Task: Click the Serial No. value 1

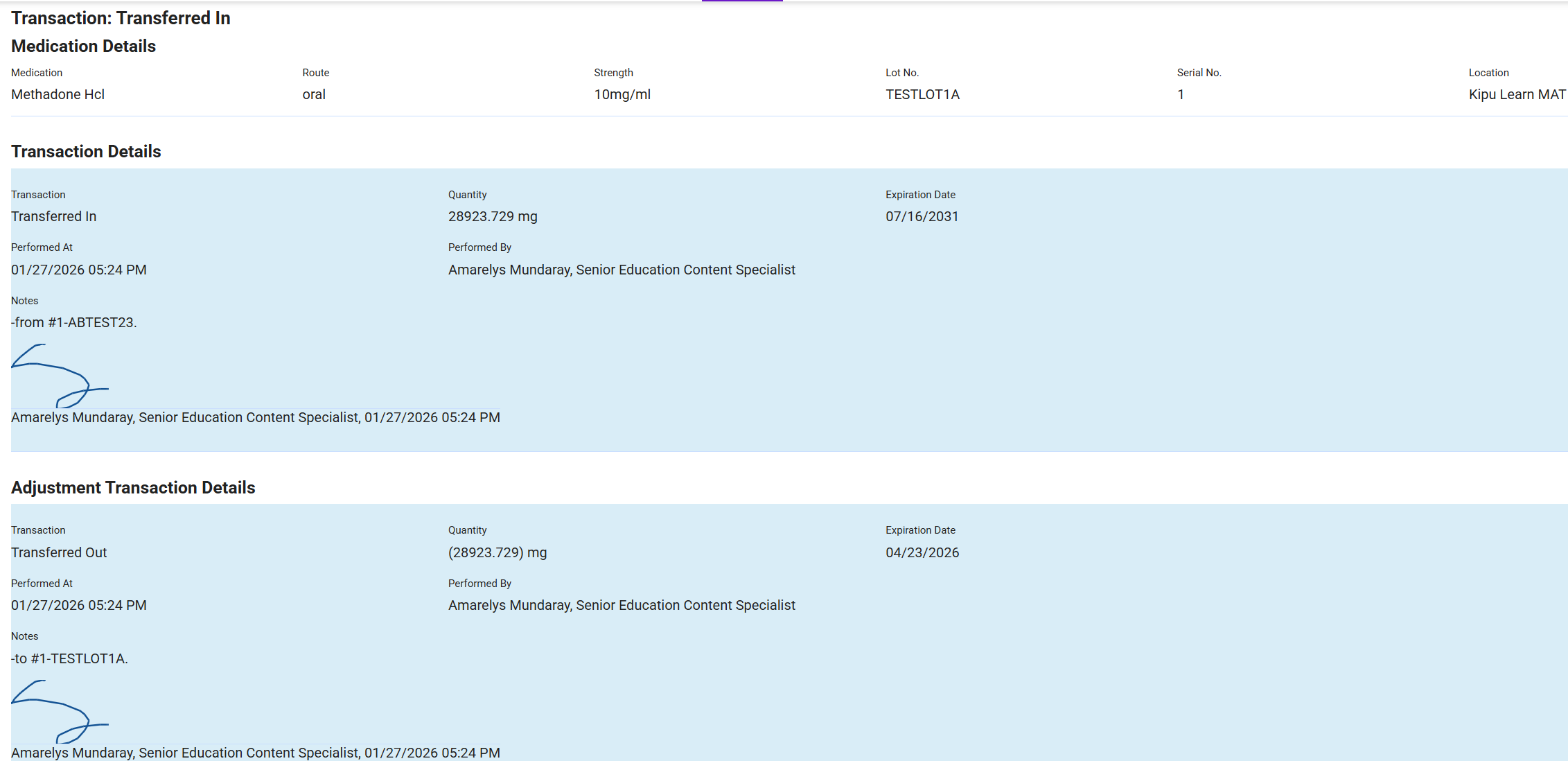Action: point(1180,94)
